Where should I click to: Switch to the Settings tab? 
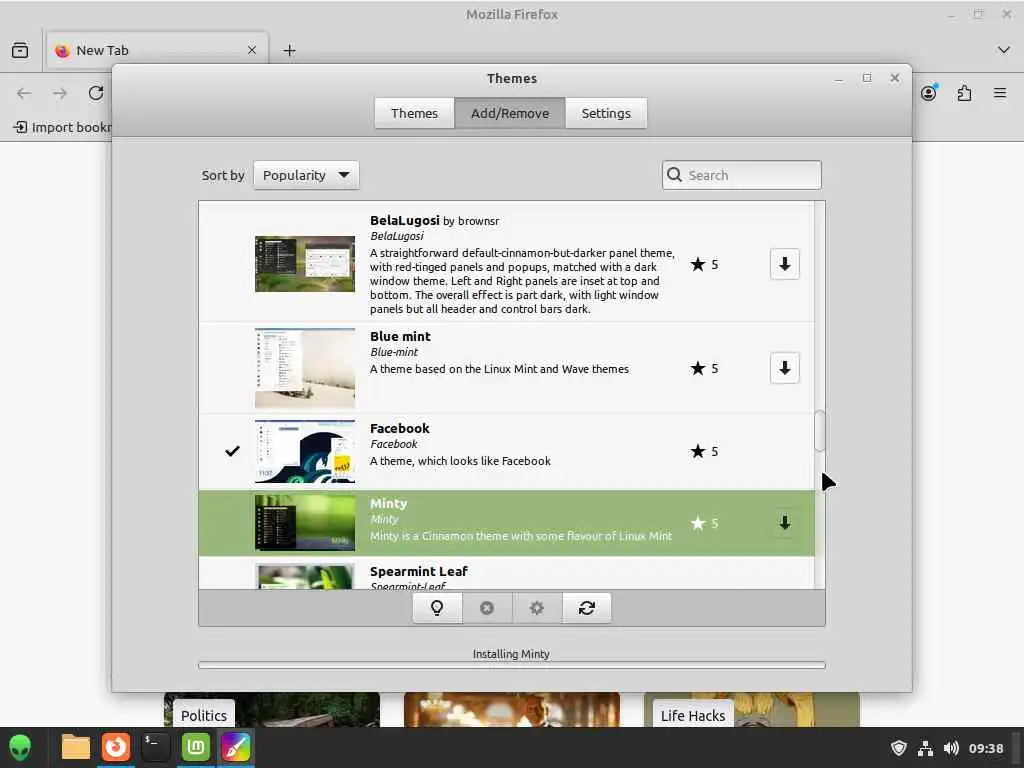[x=606, y=113]
